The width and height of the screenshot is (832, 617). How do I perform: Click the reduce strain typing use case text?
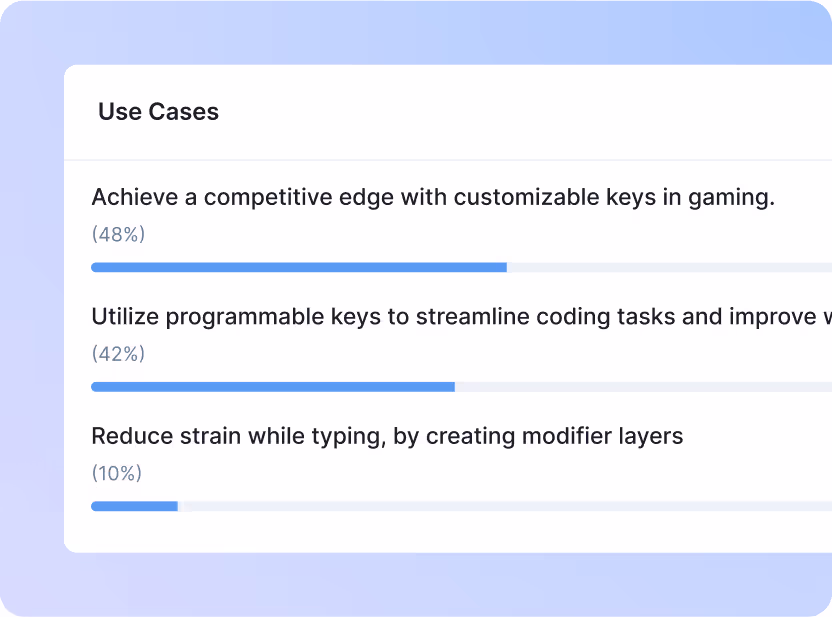point(387,436)
